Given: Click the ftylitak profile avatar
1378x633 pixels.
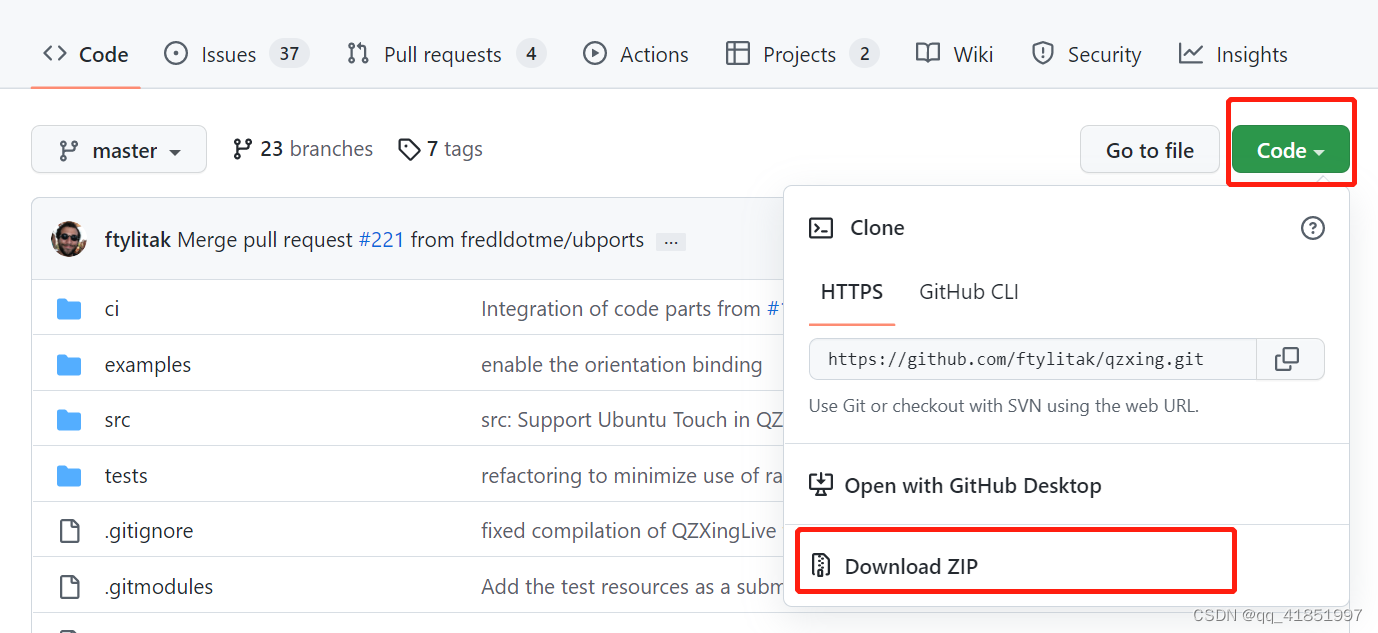Looking at the screenshot, I should [x=68, y=238].
